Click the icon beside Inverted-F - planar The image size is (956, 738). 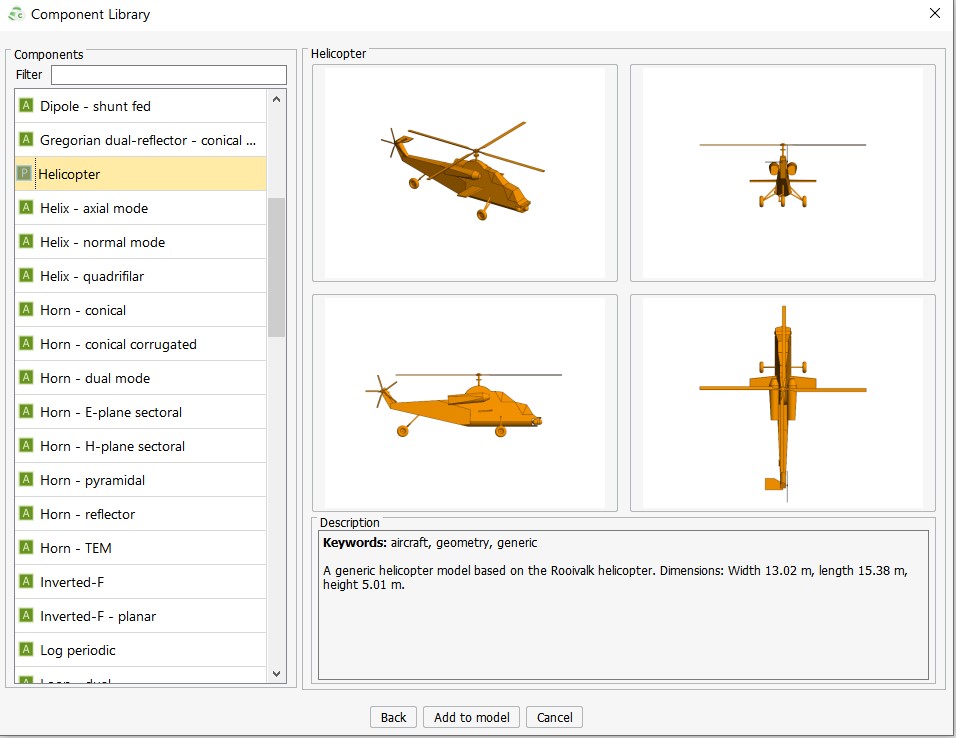[26, 616]
